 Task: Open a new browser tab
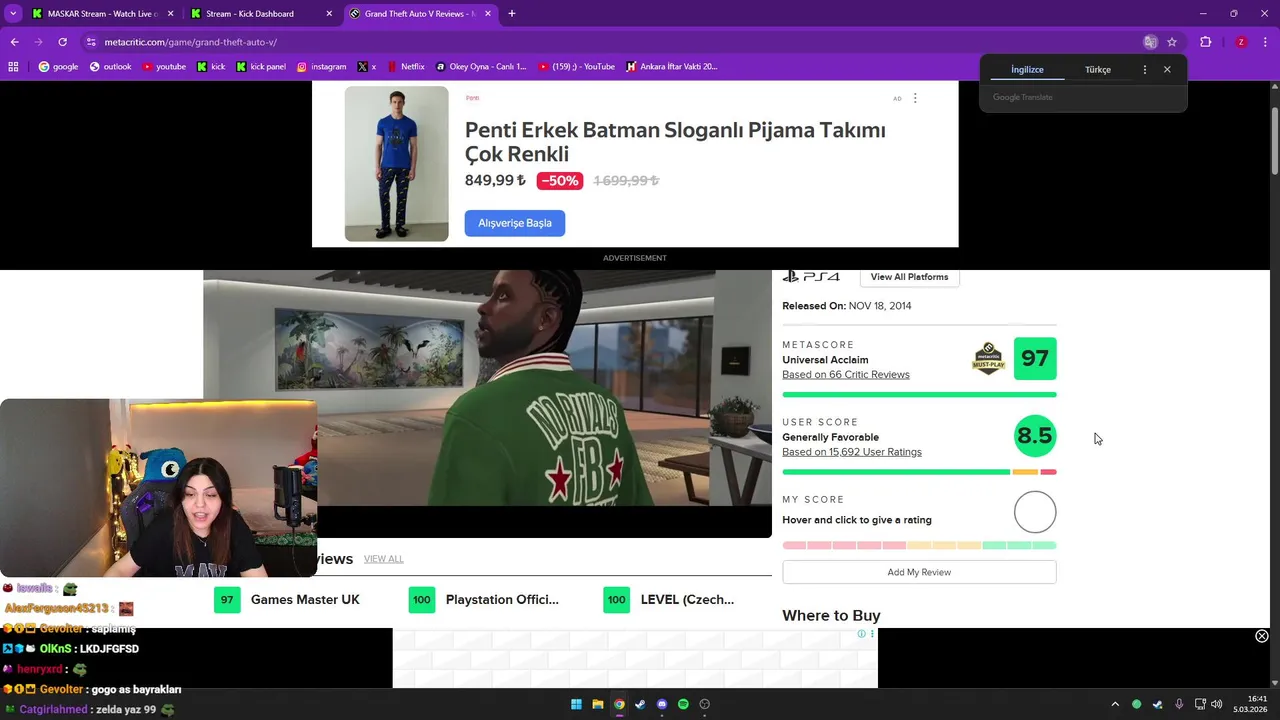tap(512, 14)
